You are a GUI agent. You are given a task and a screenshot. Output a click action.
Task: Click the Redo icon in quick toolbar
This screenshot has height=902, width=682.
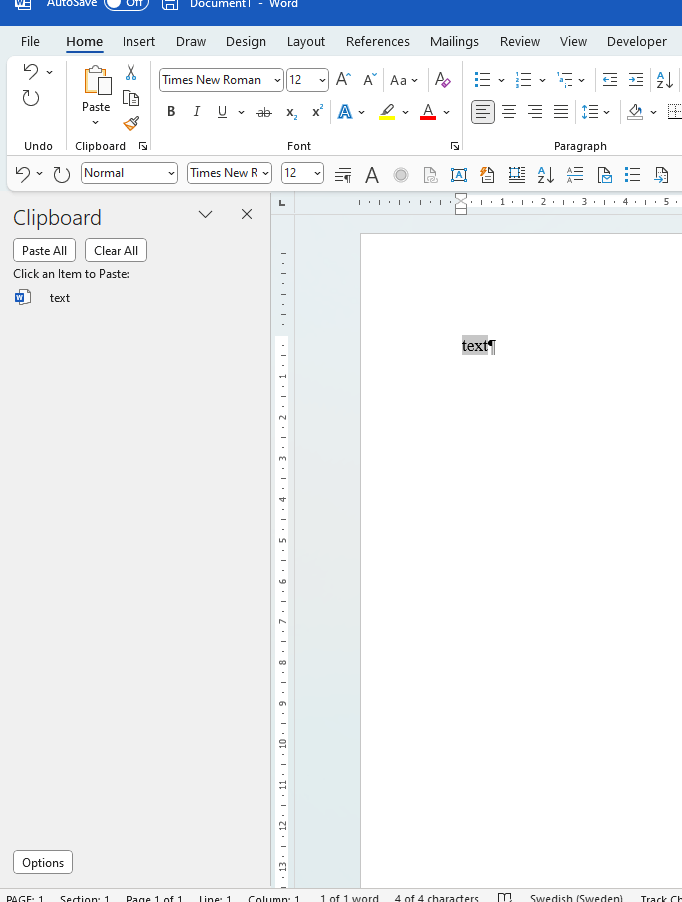pos(62,174)
